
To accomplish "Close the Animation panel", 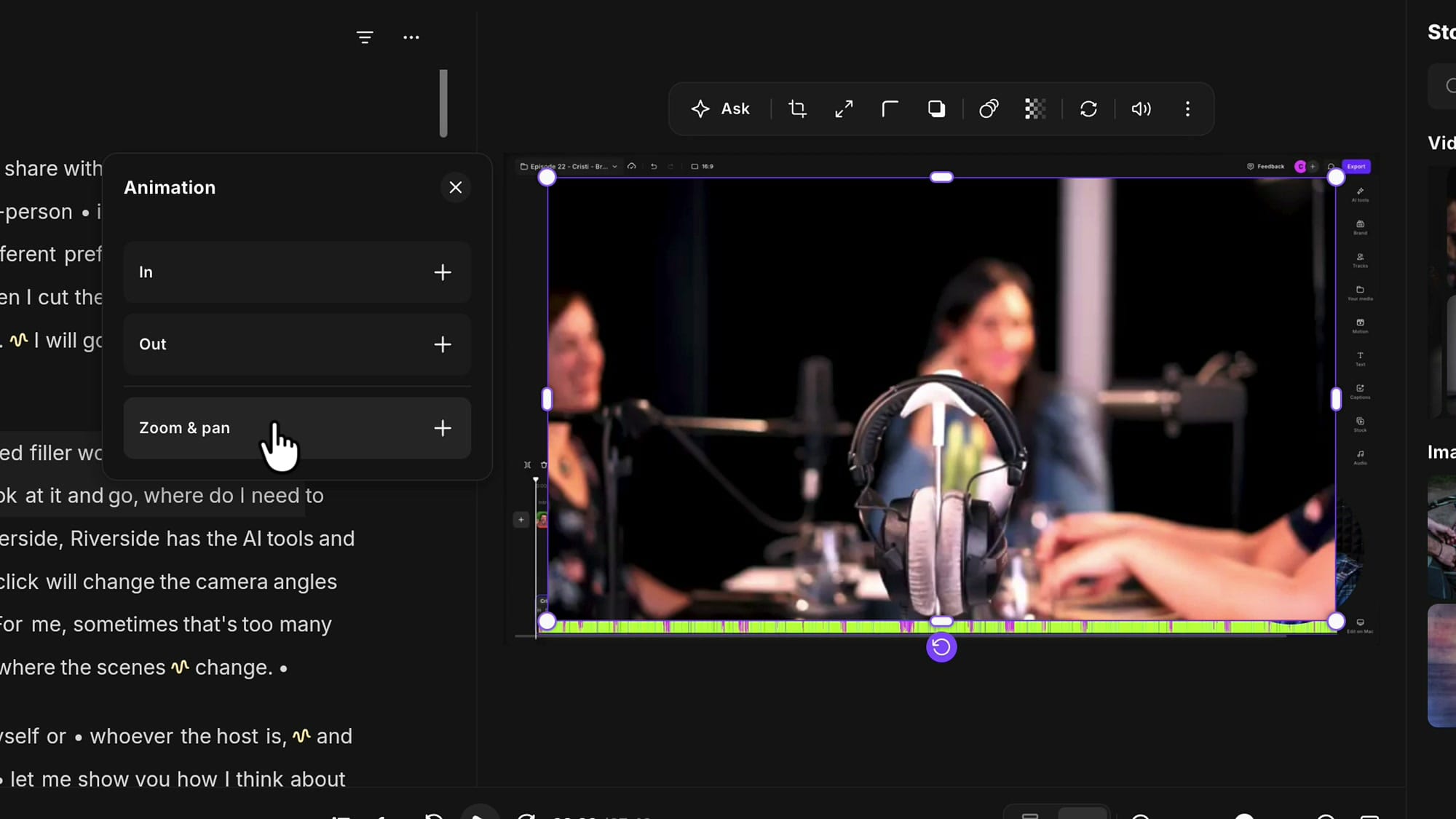I will tap(456, 188).
